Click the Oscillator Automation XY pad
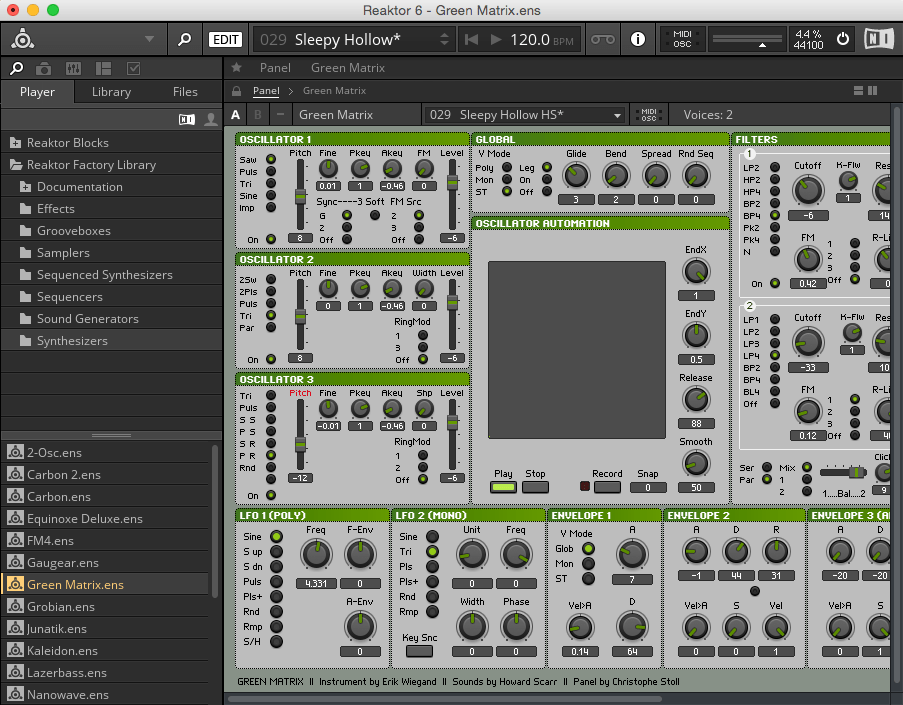903x705 pixels. point(576,350)
